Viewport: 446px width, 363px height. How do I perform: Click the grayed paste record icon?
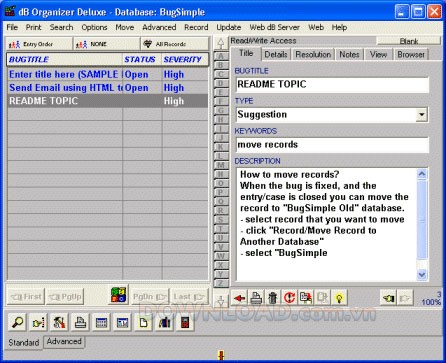[323, 298]
